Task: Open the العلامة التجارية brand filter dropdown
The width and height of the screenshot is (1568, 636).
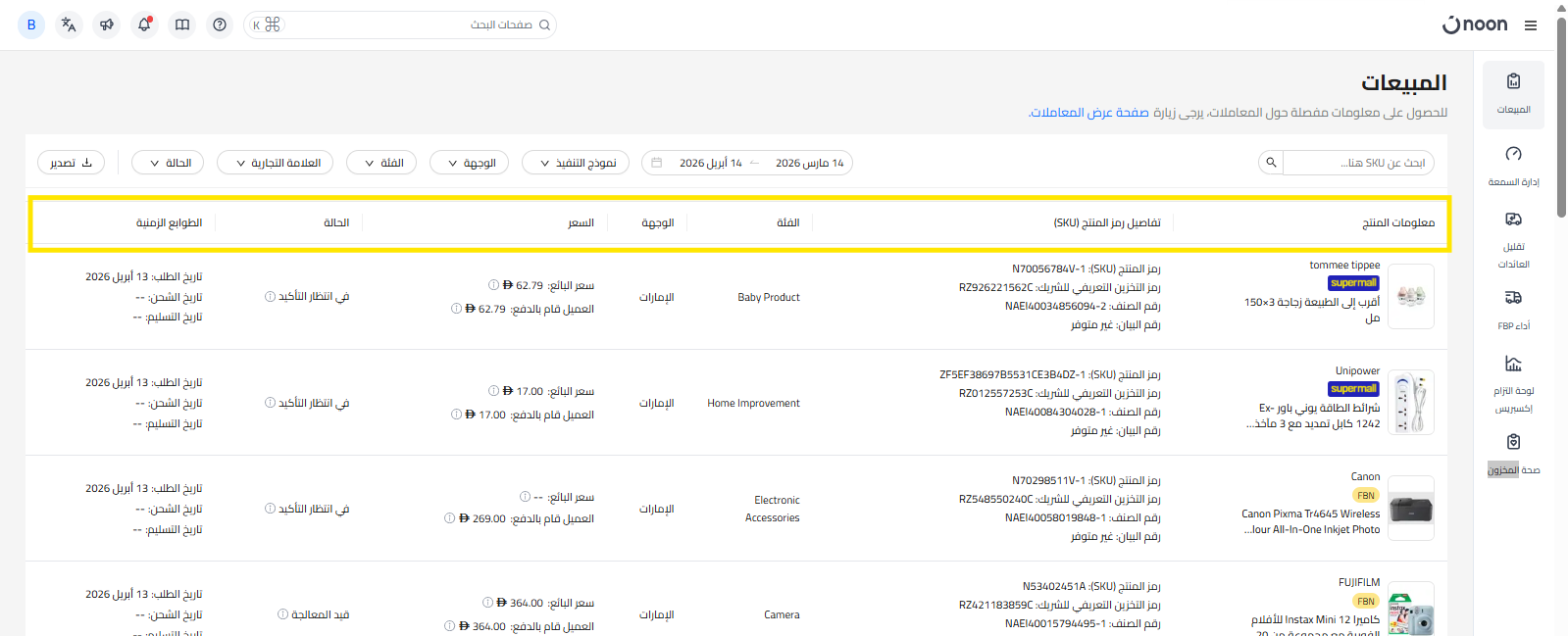Action: point(275,163)
